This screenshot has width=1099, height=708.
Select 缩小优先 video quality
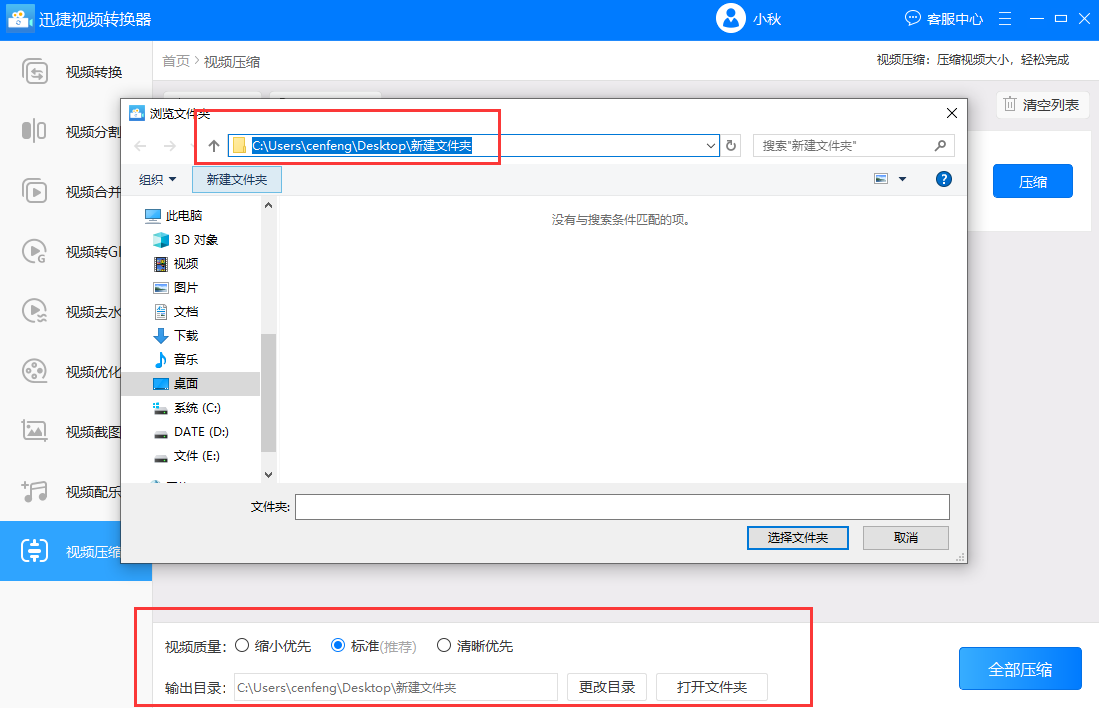click(x=242, y=646)
